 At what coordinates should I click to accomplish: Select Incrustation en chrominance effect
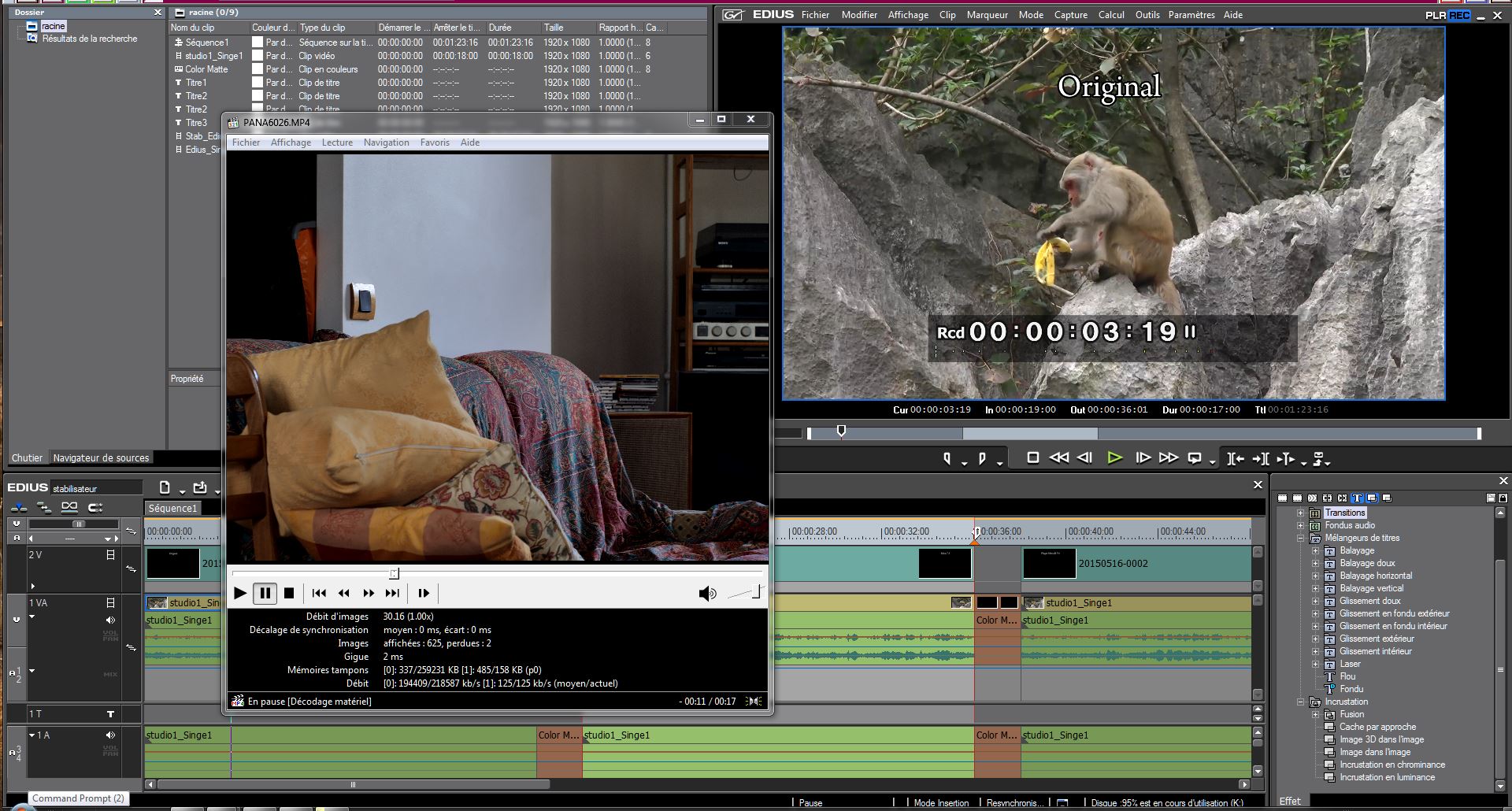1392,765
